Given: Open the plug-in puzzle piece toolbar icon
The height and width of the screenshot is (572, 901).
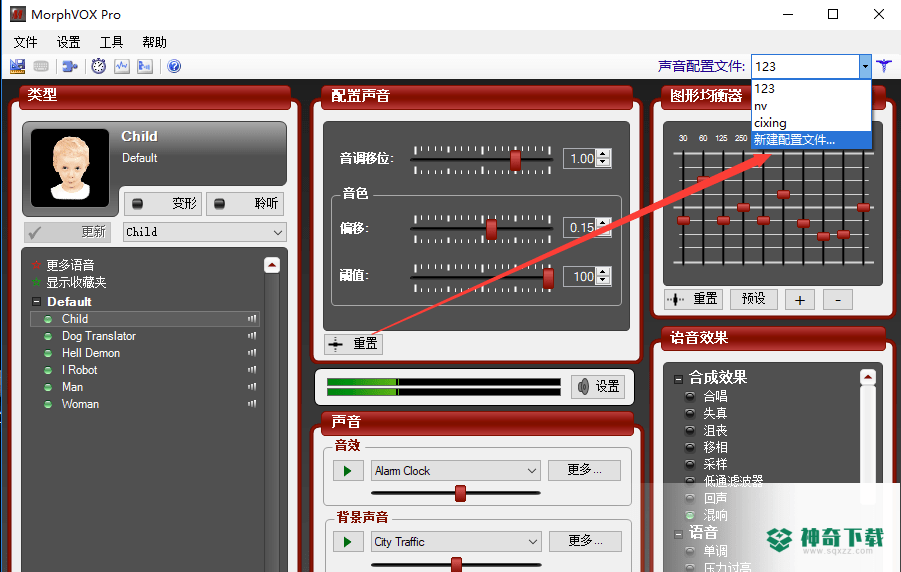Looking at the screenshot, I should (70, 67).
